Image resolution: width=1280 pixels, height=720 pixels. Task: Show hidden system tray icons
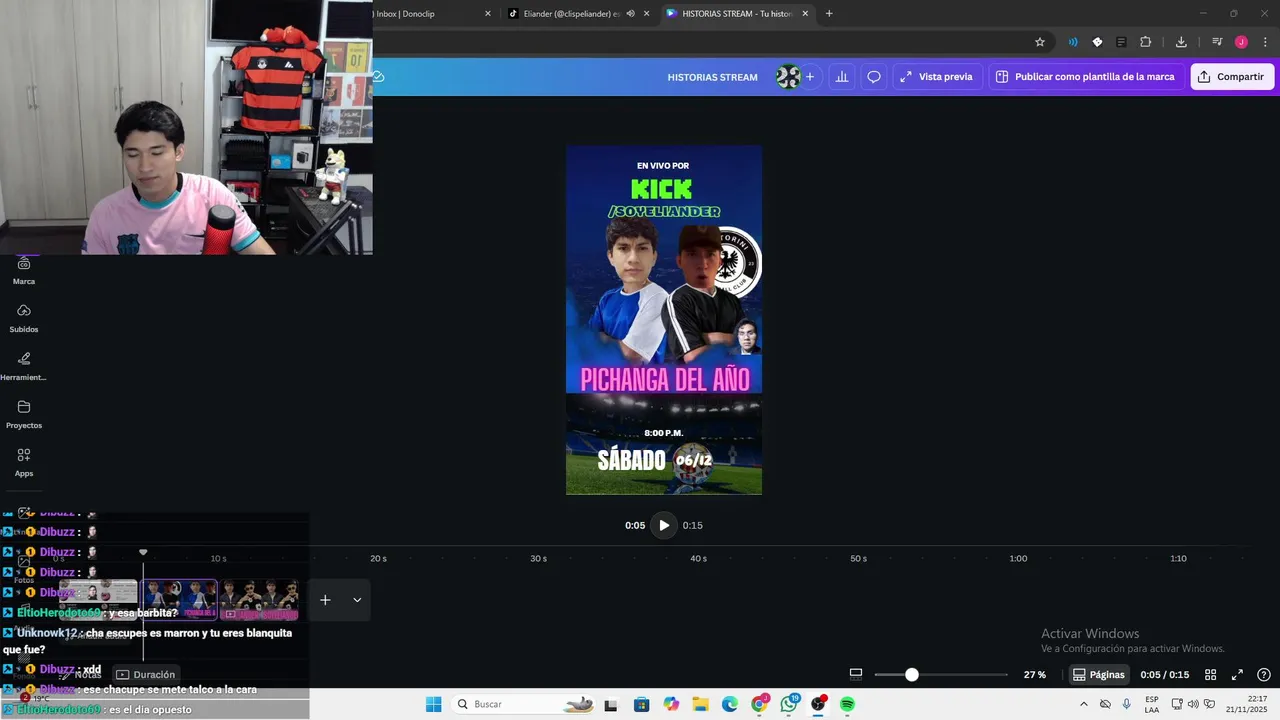(1083, 704)
